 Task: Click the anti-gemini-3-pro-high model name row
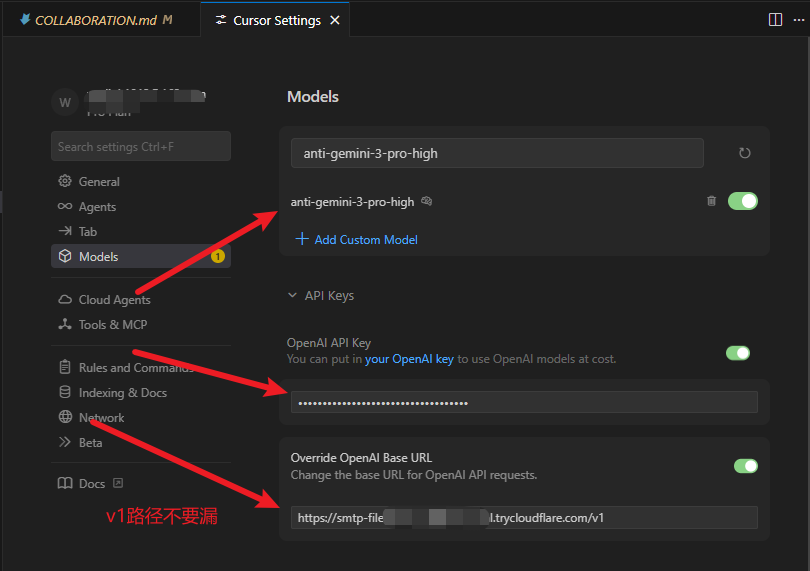pyautogui.click(x=352, y=202)
